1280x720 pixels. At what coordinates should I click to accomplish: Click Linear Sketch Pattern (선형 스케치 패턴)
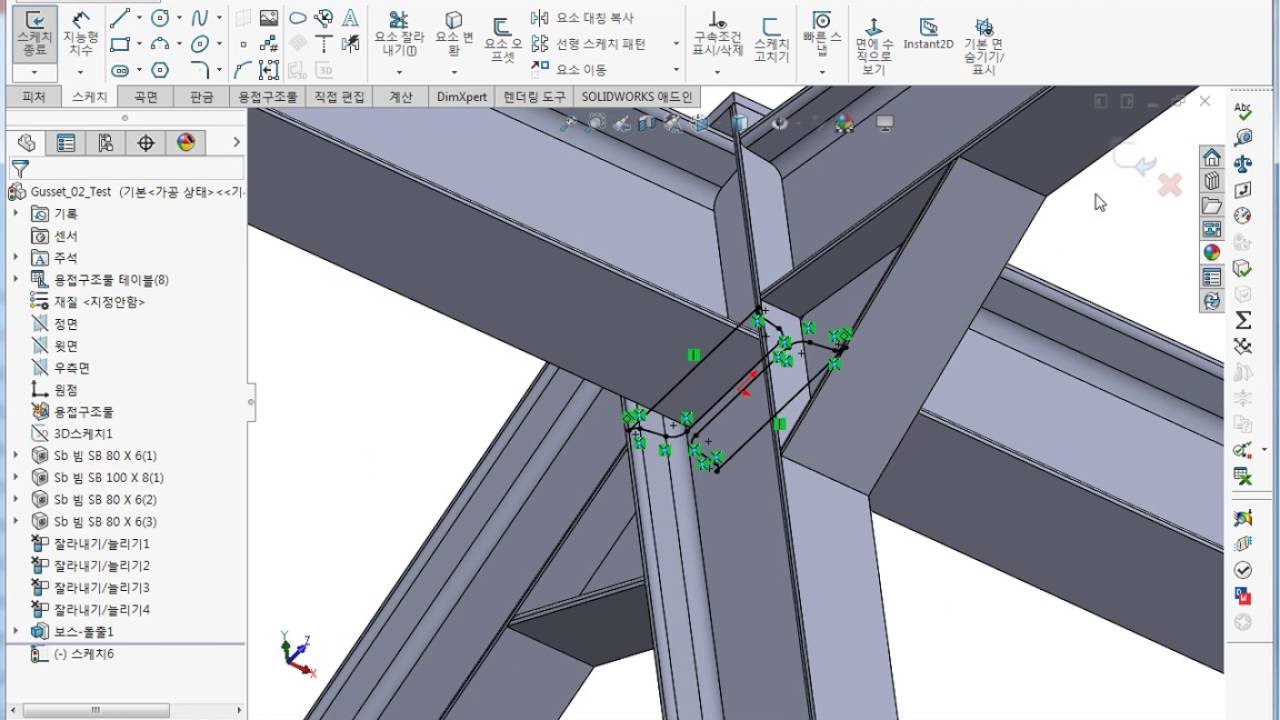pyautogui.click(x=588, y=44)
